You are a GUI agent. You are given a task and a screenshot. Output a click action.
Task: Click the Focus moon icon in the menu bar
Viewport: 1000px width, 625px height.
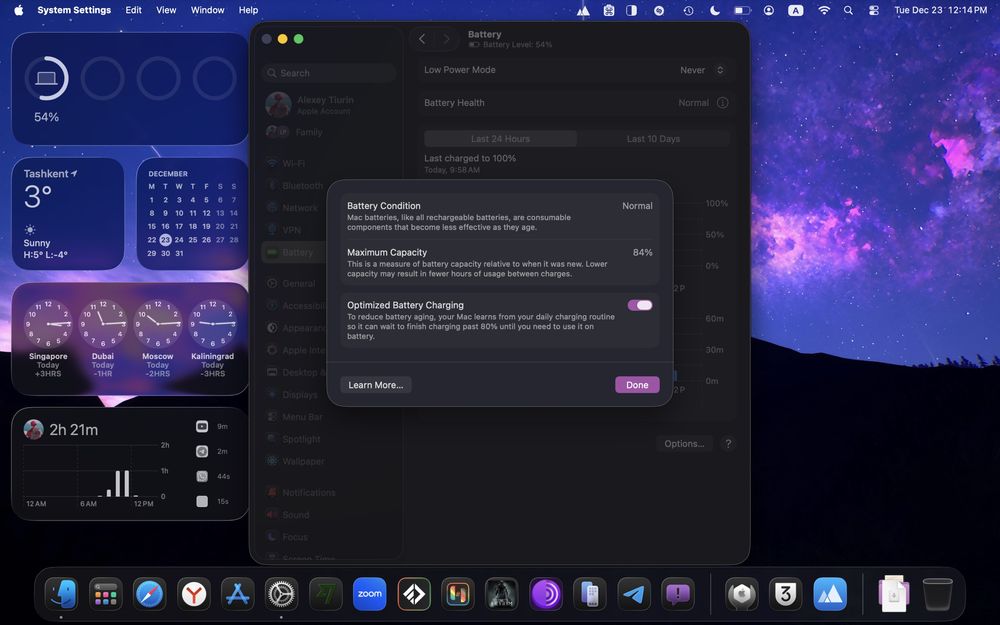pos(715,10)
